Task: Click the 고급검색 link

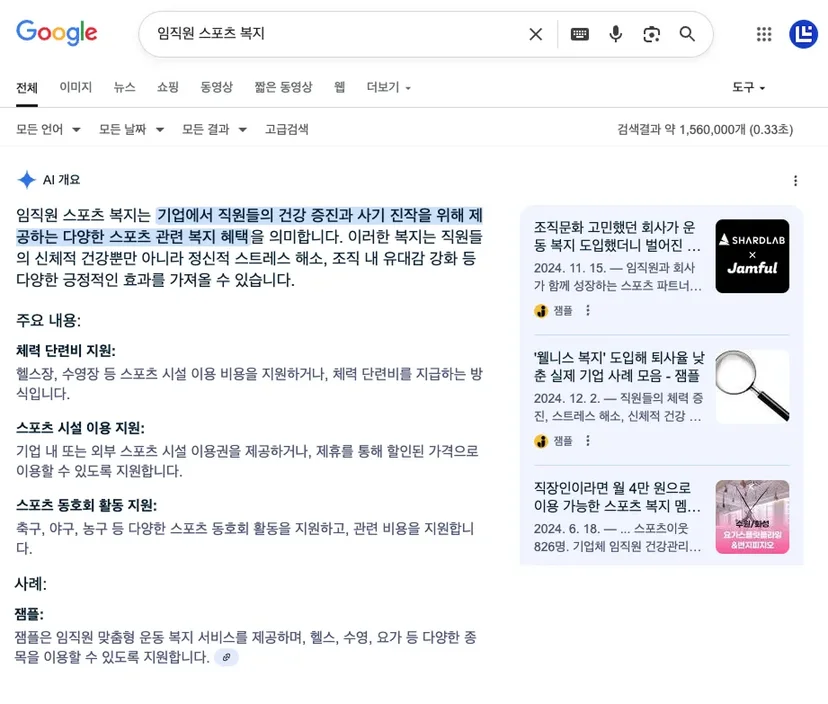Action: 287,129
